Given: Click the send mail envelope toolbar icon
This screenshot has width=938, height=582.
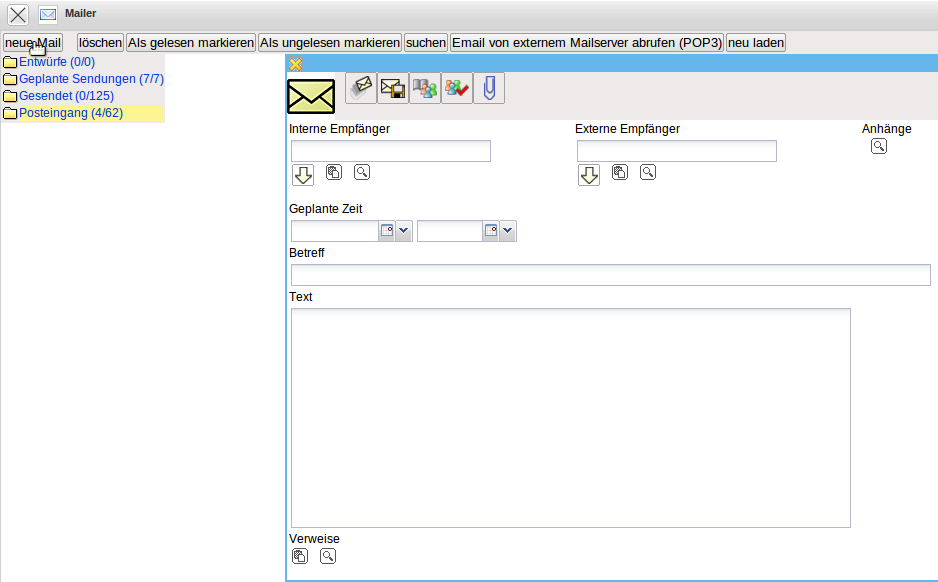Looking at the screenshot, I should pos(361,88).
